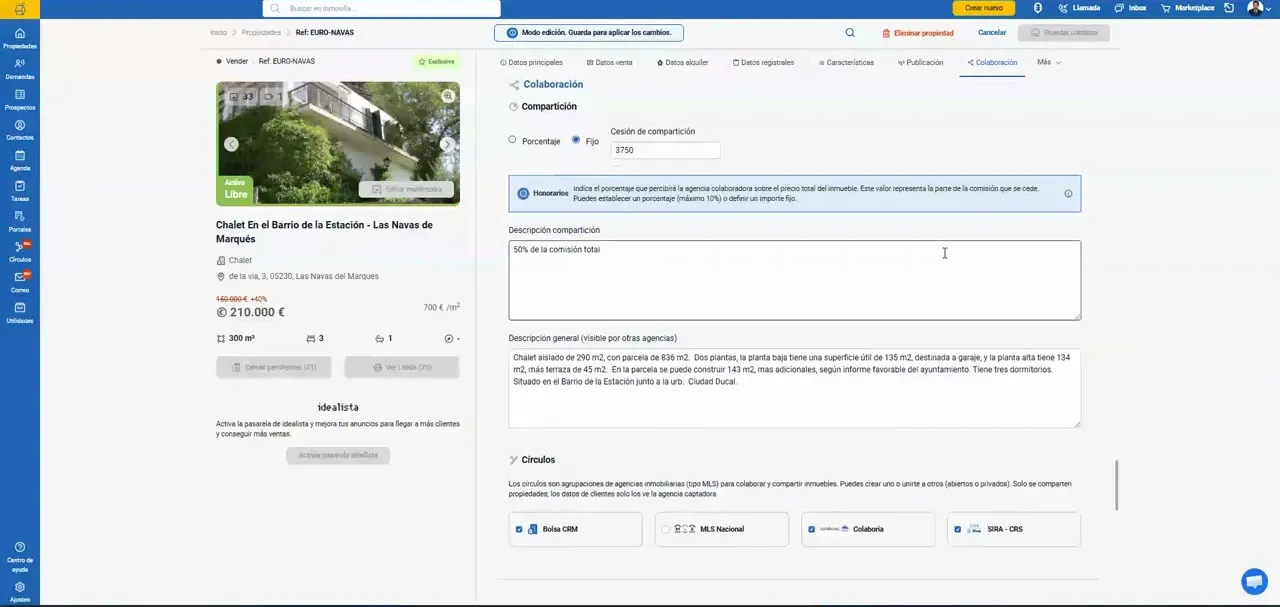Open the Publicación tab
Viewport: 1280px width, 607px height.
click(x=920, y=62)
